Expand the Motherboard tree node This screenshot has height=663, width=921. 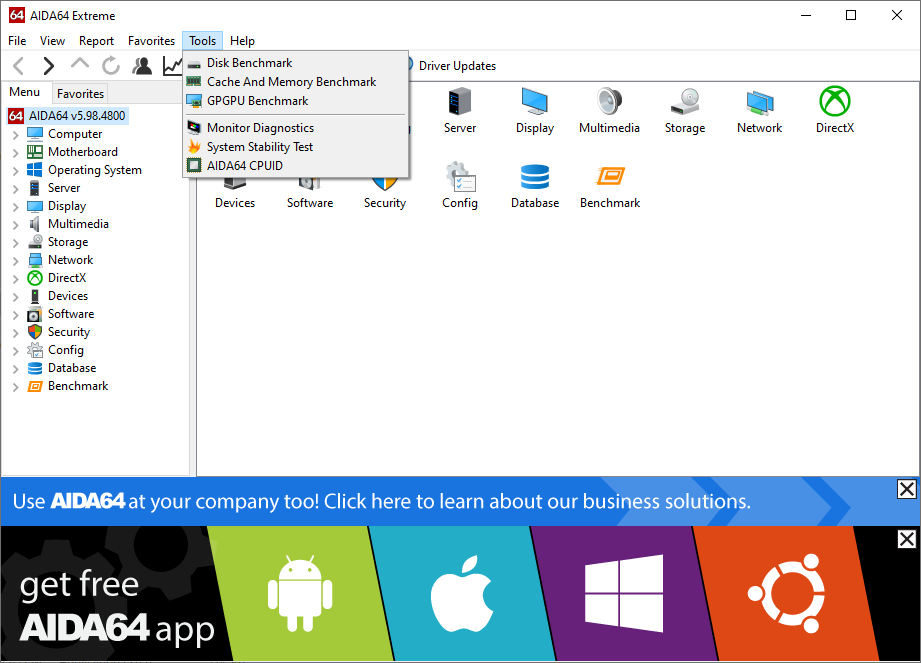pyautogui.click(x=15, y=153)
